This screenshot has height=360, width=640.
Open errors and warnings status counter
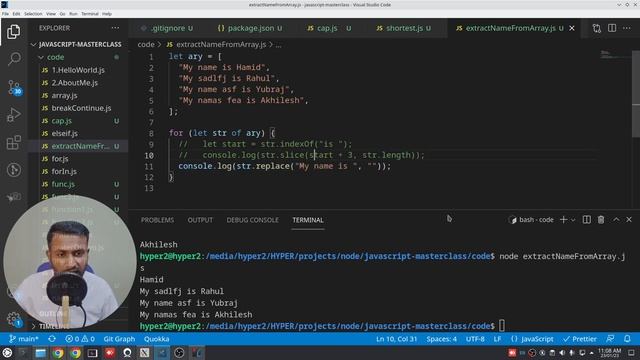pyautogui.click(x=80, y=339)
